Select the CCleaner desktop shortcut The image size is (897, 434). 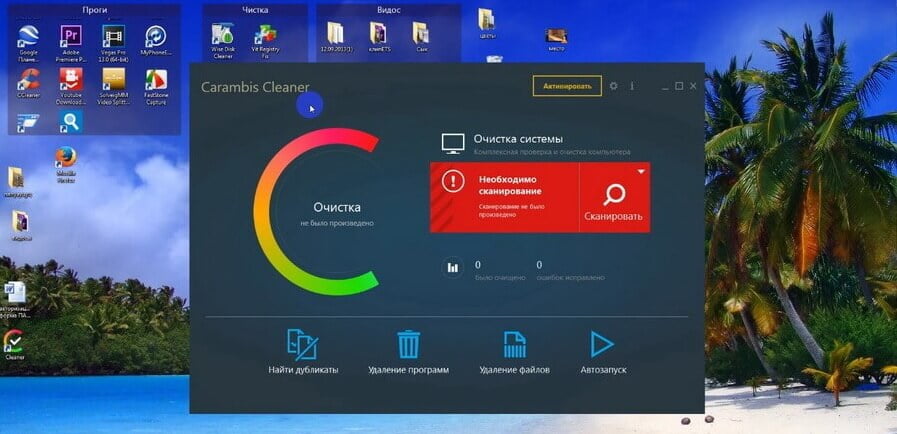[28, 83]
